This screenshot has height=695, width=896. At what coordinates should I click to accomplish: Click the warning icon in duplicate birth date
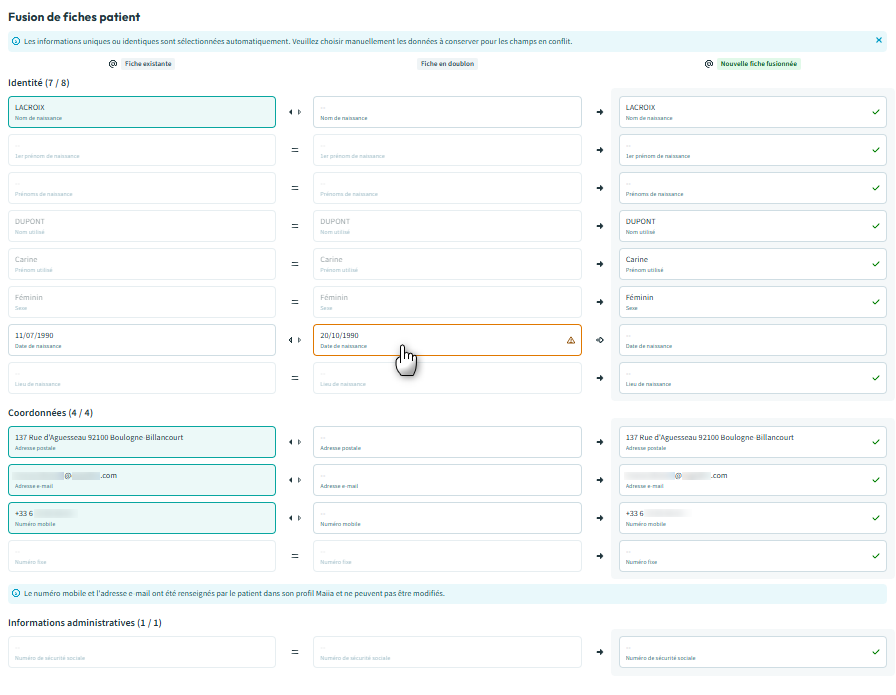click(x=571, y=340)
